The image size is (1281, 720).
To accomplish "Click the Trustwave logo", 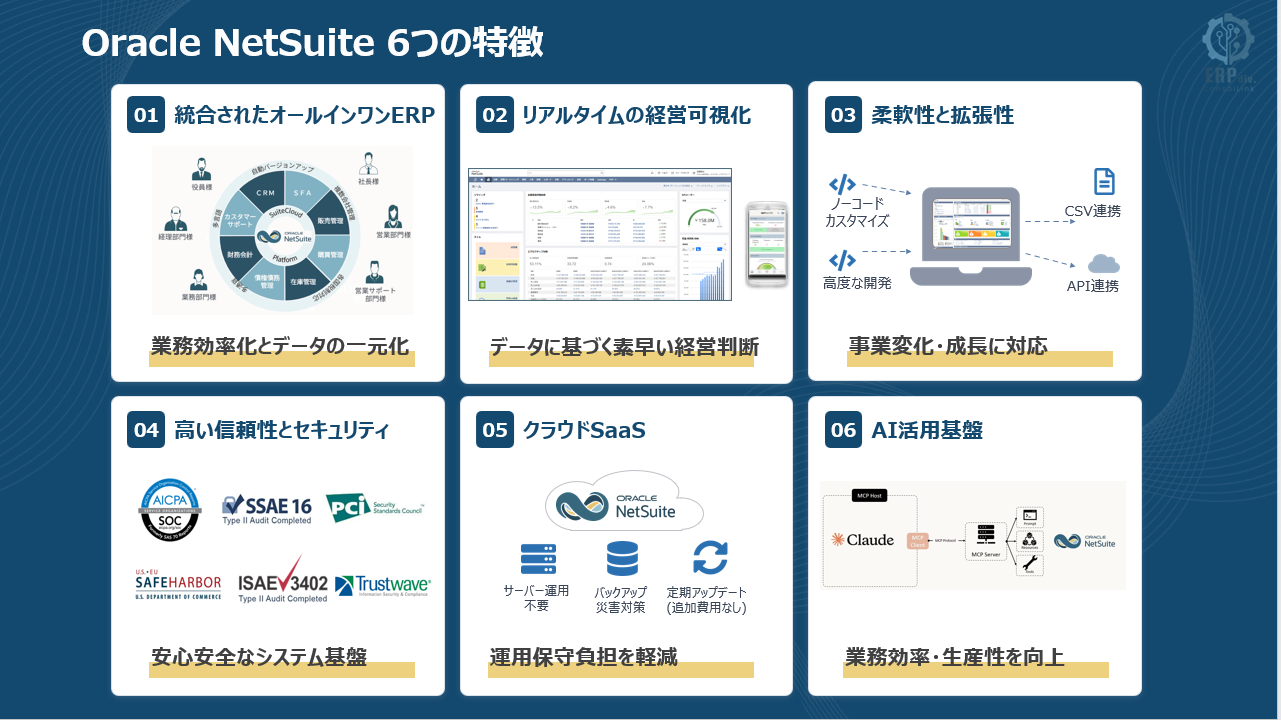I will pos(383,585).
